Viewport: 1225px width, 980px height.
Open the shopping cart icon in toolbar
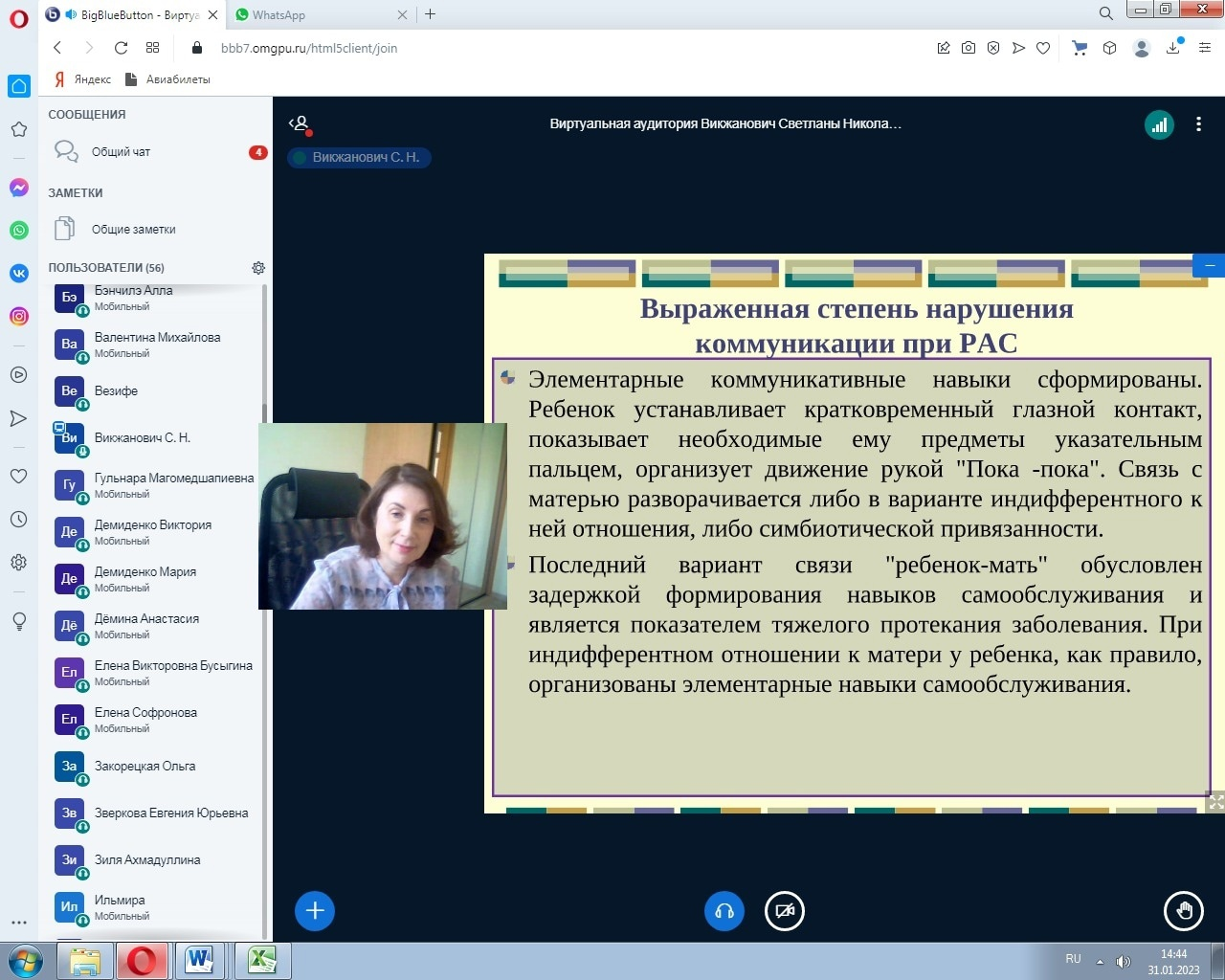tap(1080, 48)
